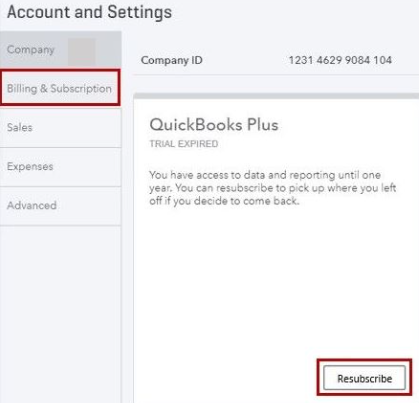This screenshot has width=419, height=403.
Task: Click the phrase 'off if you decide to come back'
Action: click(223, 201)
